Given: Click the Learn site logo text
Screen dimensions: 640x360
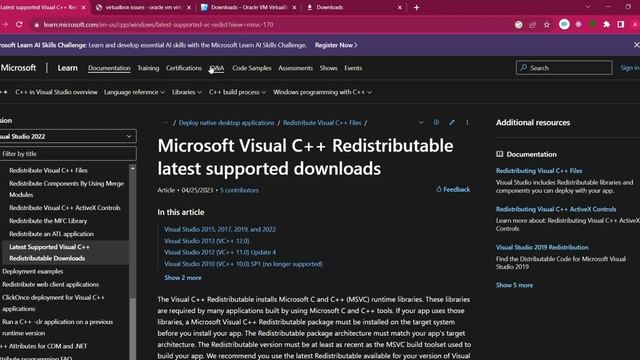Looking at the screenshot, I should point(67,68).
